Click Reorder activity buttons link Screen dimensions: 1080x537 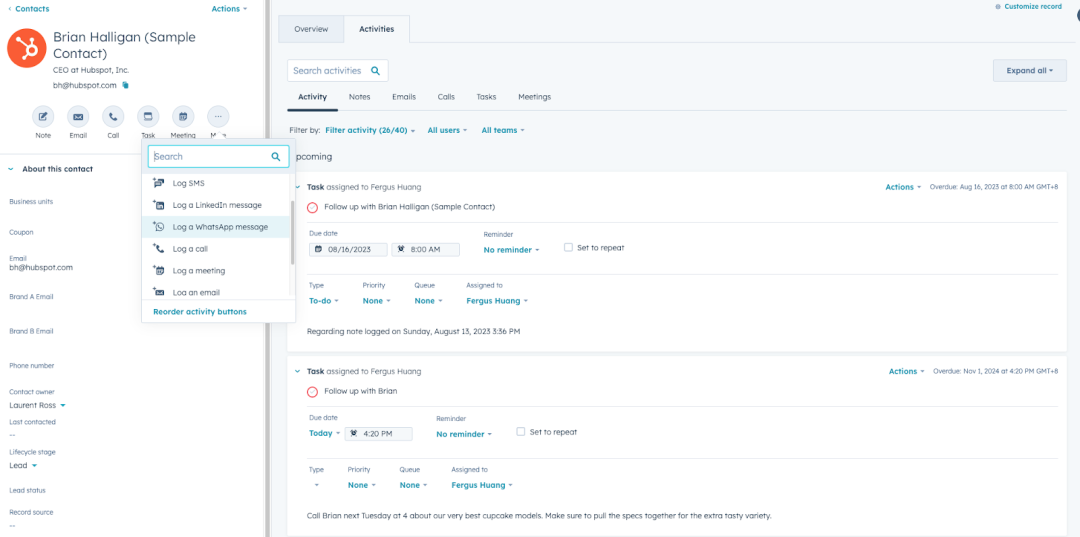pos(200,312)
